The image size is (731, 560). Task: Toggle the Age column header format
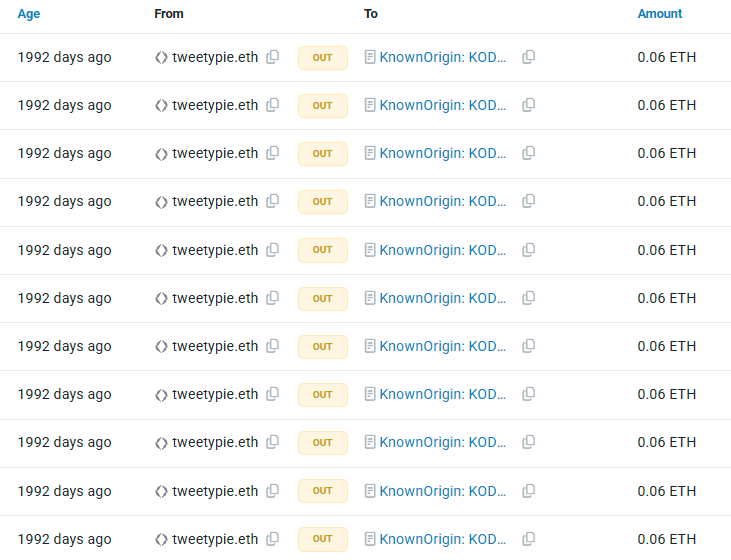[29, 14]
